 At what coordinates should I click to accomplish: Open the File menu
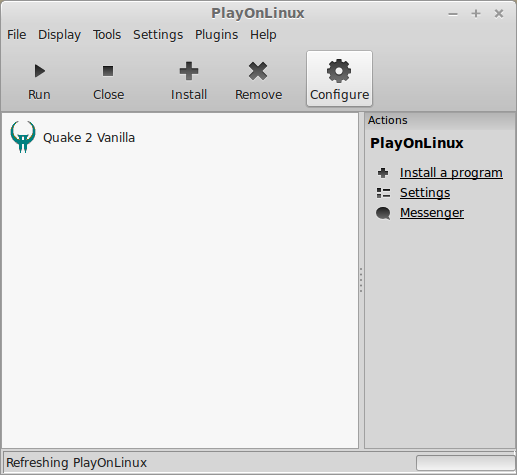click(x=17, y=35)
